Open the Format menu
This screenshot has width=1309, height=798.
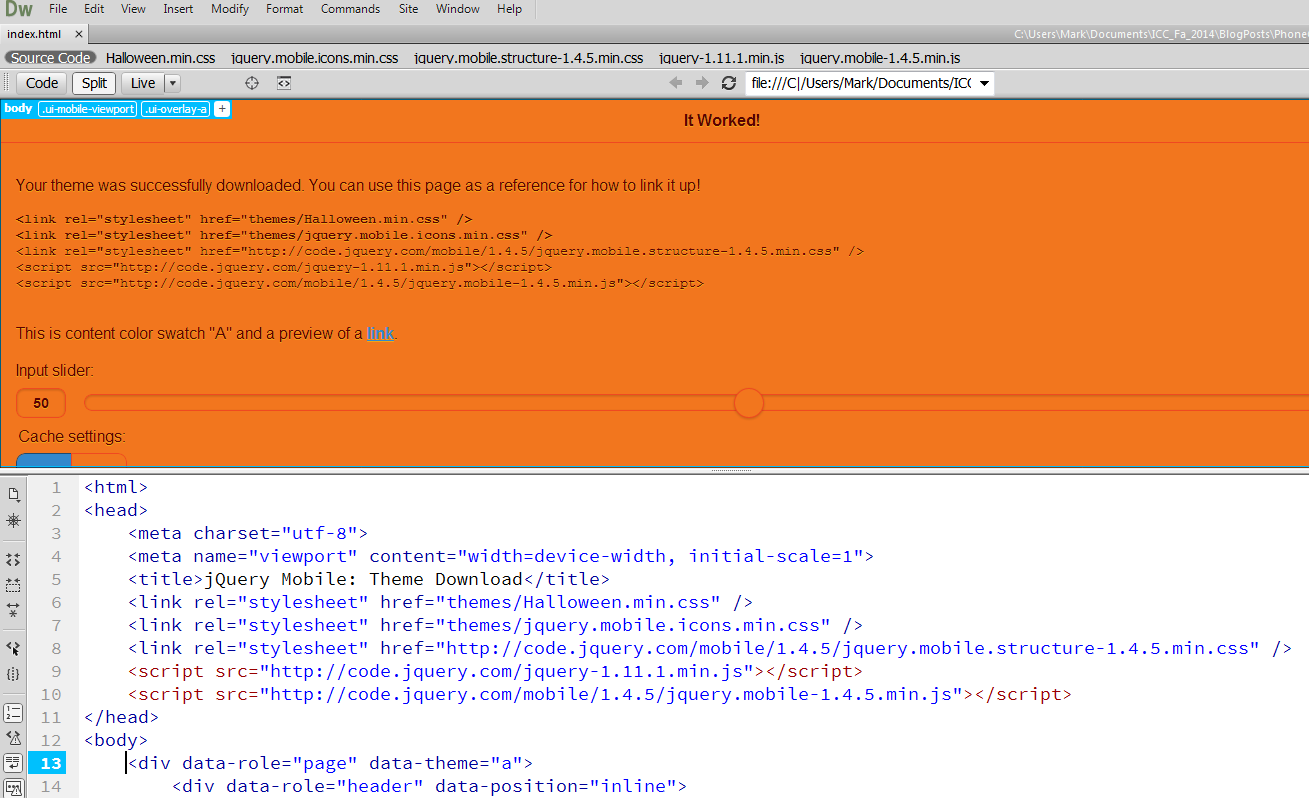click(285, 9)
